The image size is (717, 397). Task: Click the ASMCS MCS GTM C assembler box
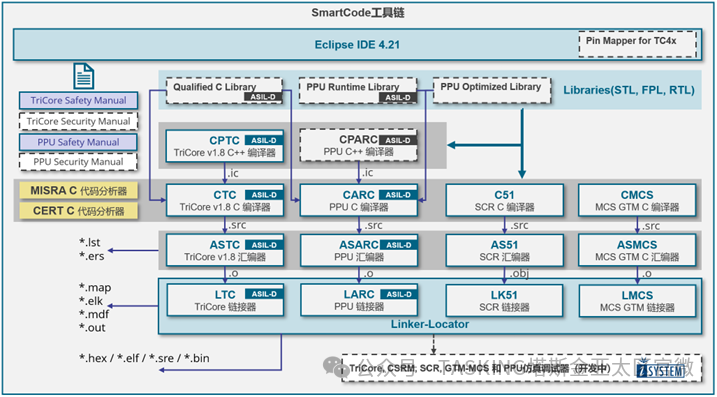pyautogui.click(x=638, y=250)
